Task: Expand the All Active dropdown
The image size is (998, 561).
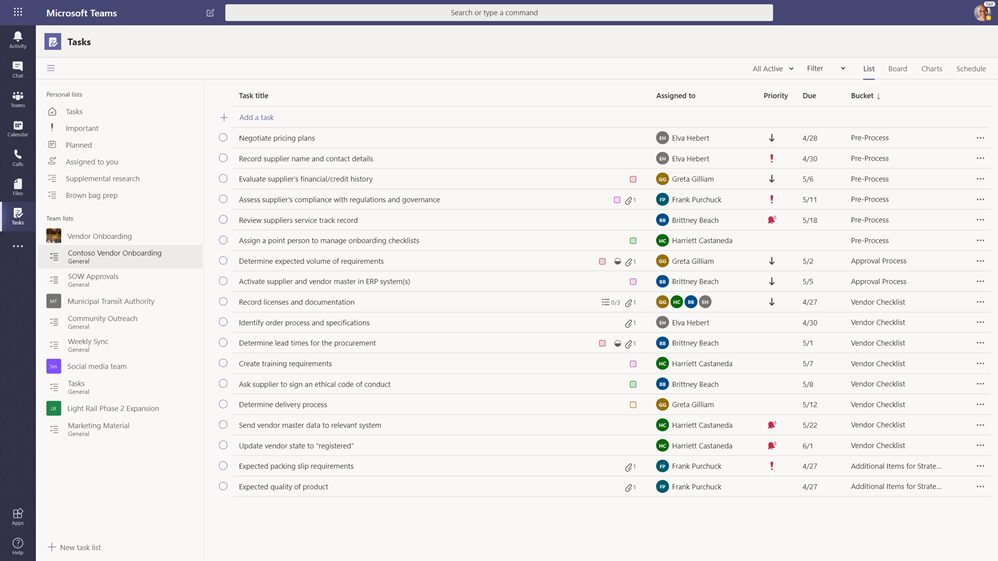Action: (773, 69)
